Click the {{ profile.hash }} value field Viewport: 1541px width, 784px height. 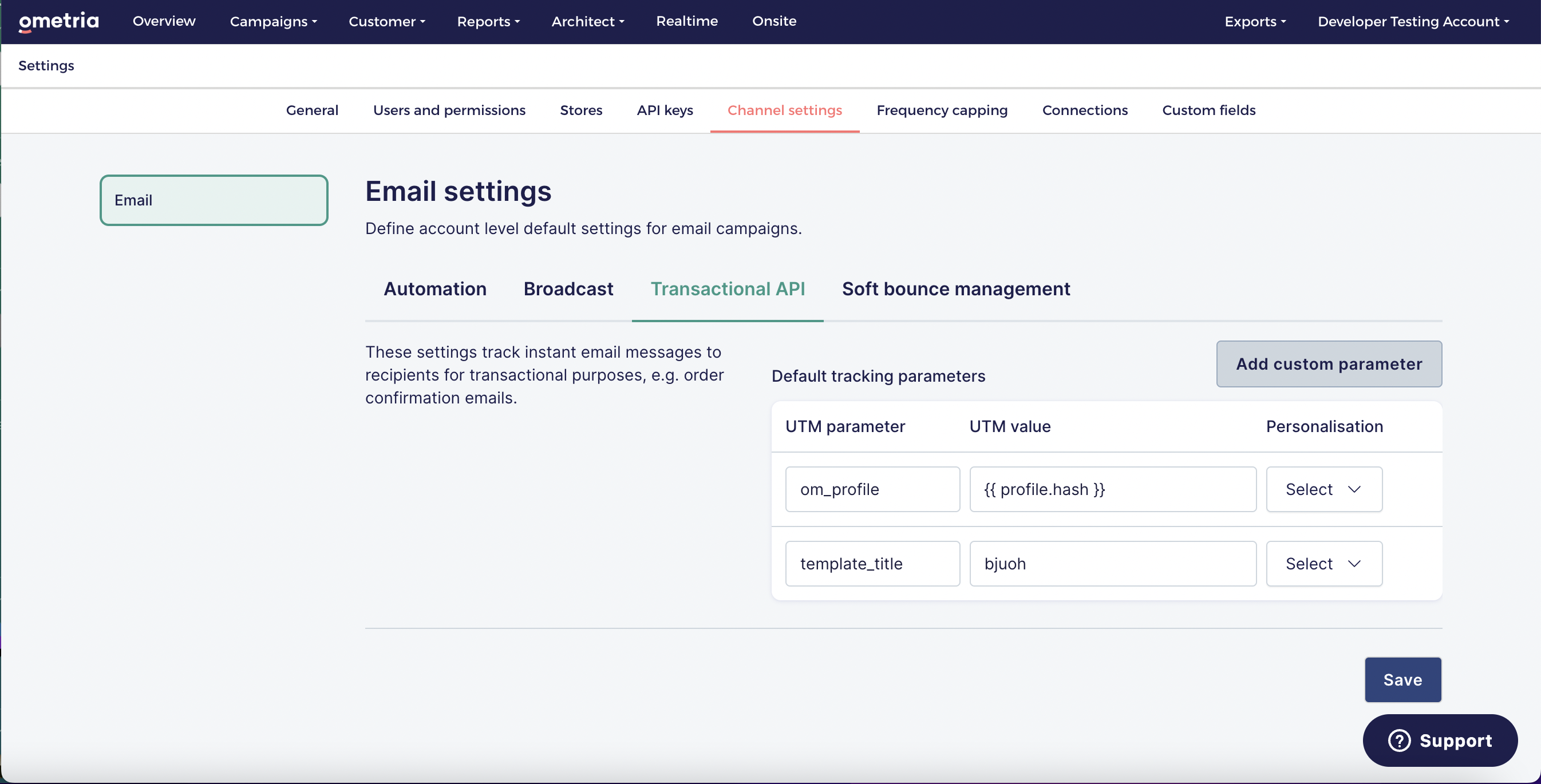tap(1113, 489)
